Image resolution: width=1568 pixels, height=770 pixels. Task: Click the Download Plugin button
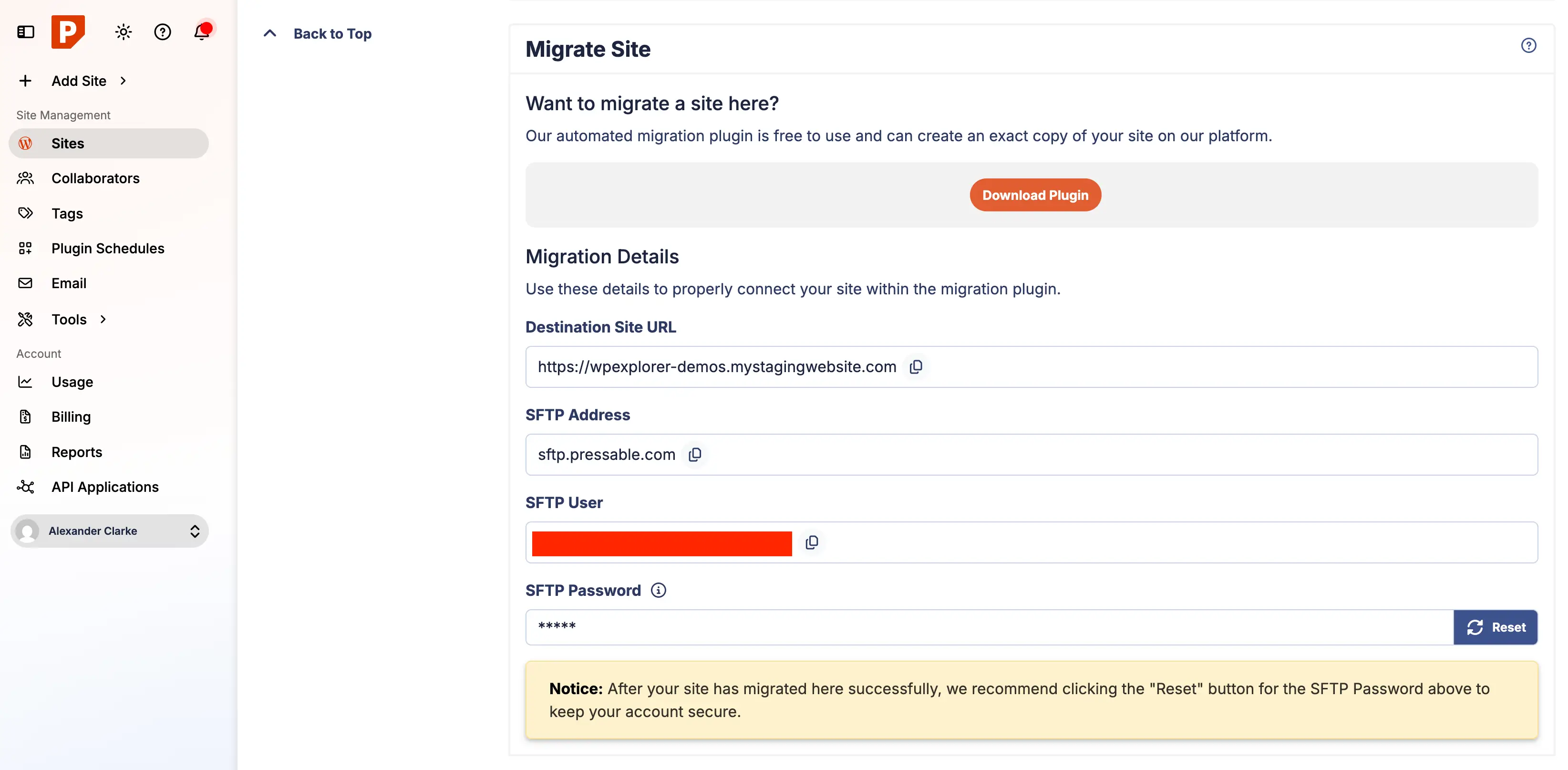pyautogui.click(x=1035, y=194)
